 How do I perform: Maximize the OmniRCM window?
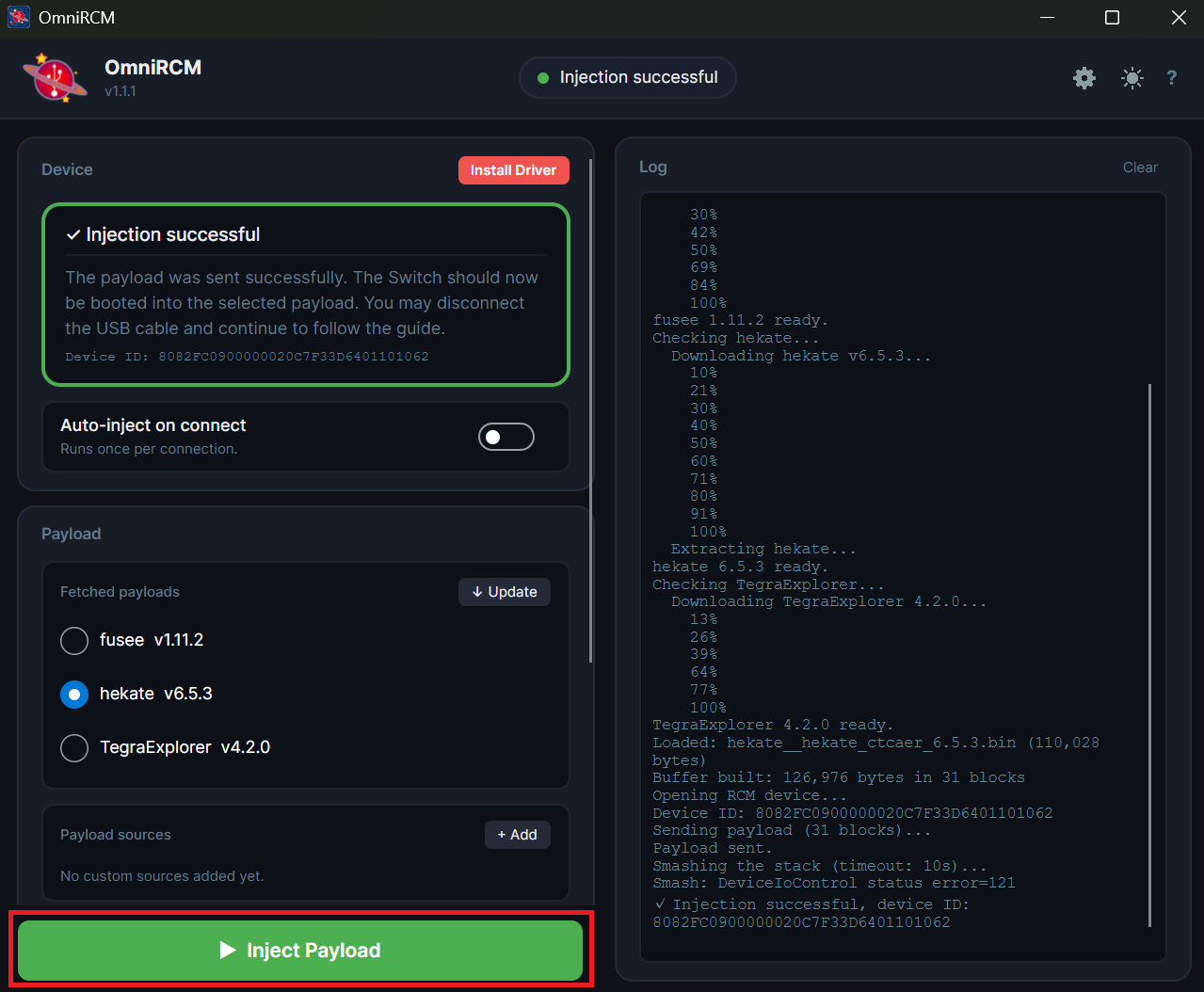(1112, 18)
